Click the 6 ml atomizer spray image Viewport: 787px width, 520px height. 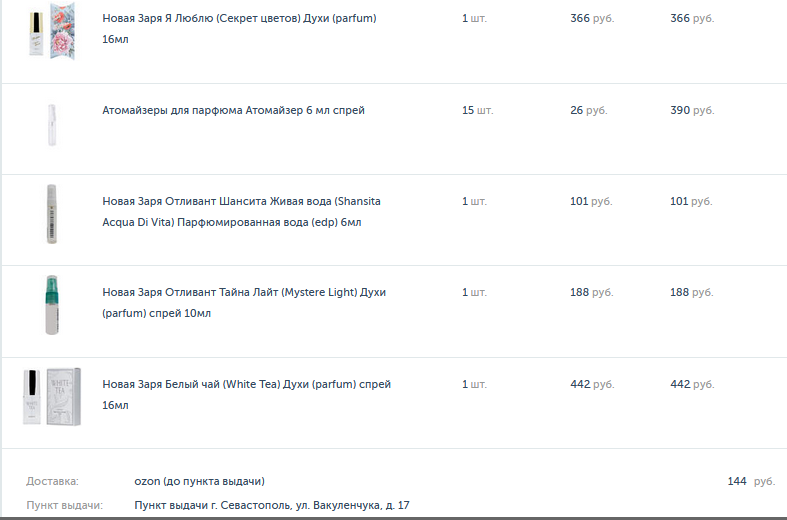coord(52,125)
